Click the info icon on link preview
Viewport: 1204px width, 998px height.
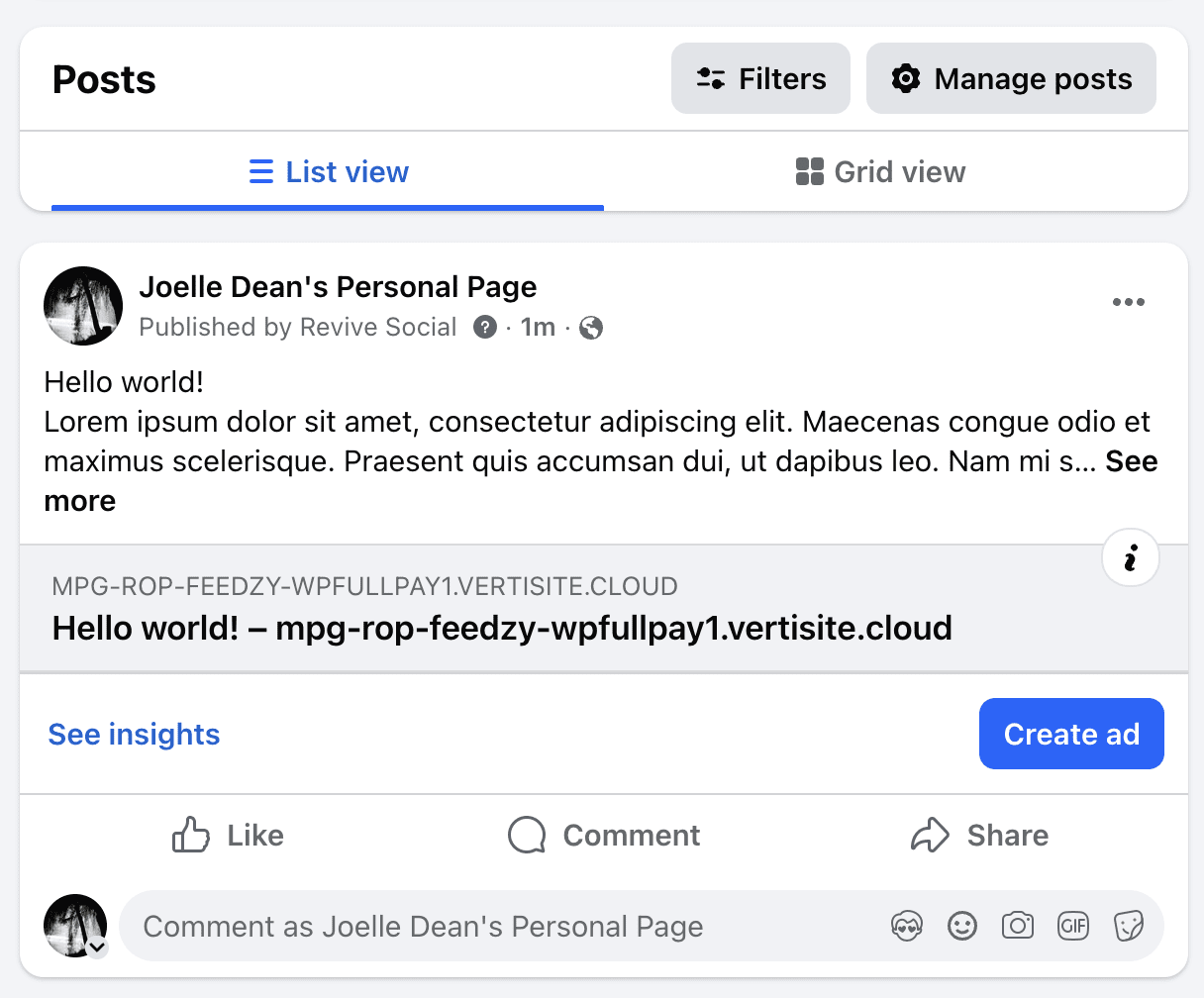[1130, 558]
